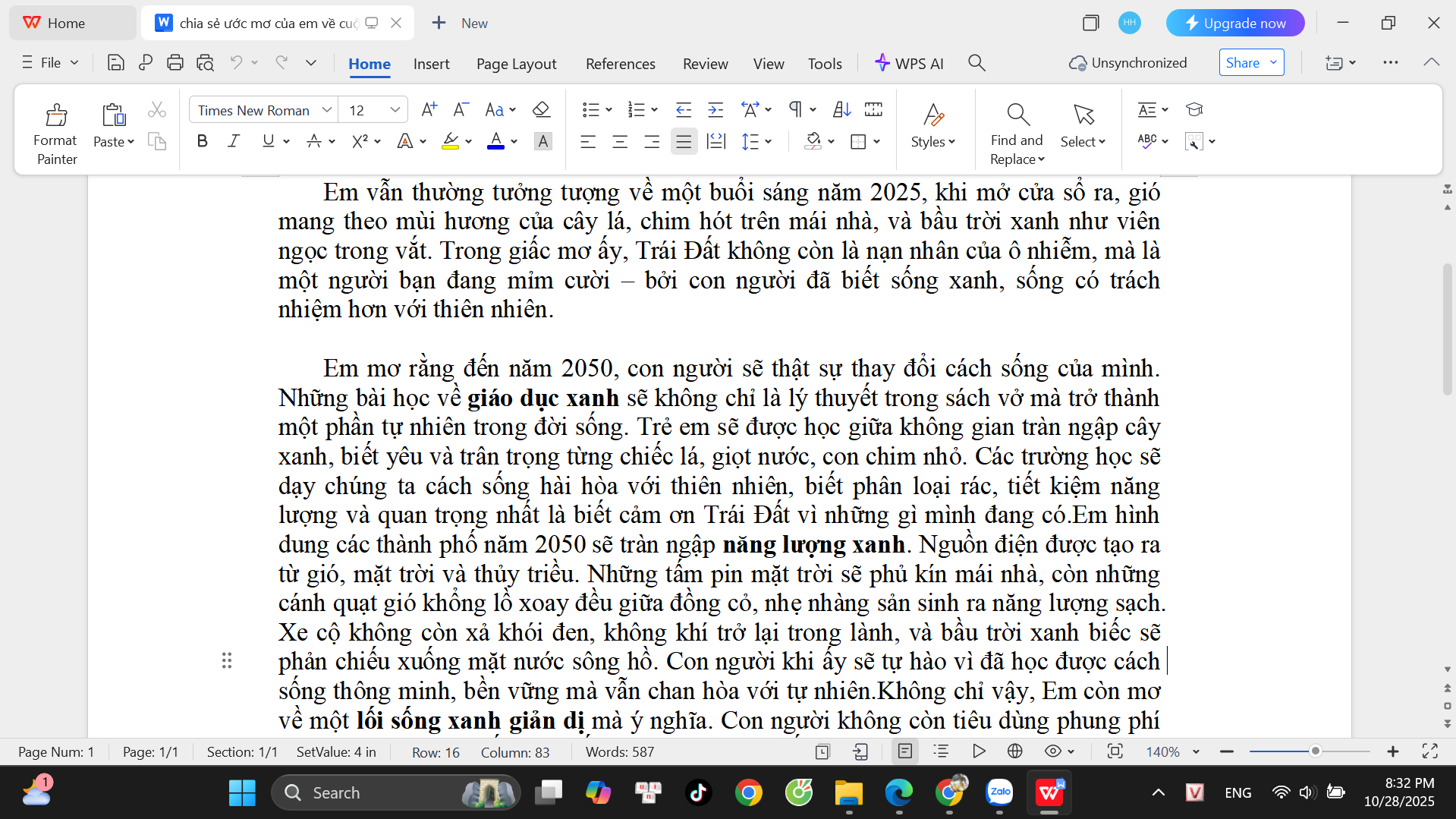Toggle Justify paragraph alignment
Image resolution: width=1456 pixels, height=819 pixels.
tap(684, 141)
